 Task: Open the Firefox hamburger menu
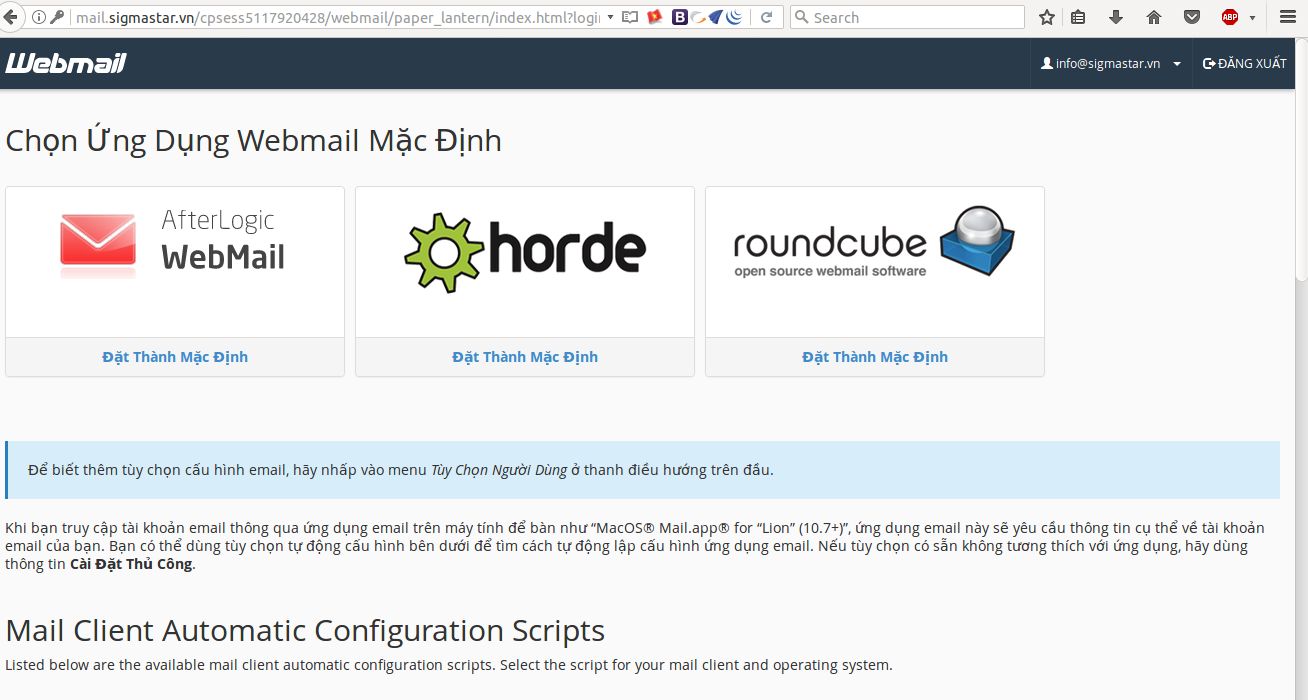click(1288, 17)
